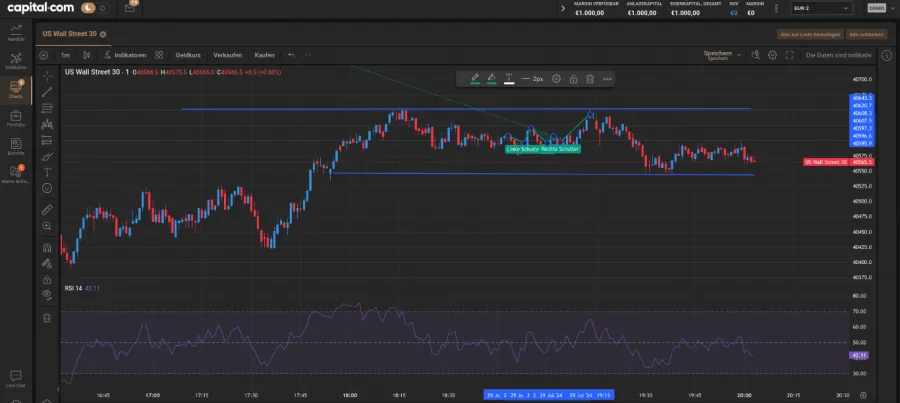Select the forecast and measurement tool group

[x=47, y=140]
